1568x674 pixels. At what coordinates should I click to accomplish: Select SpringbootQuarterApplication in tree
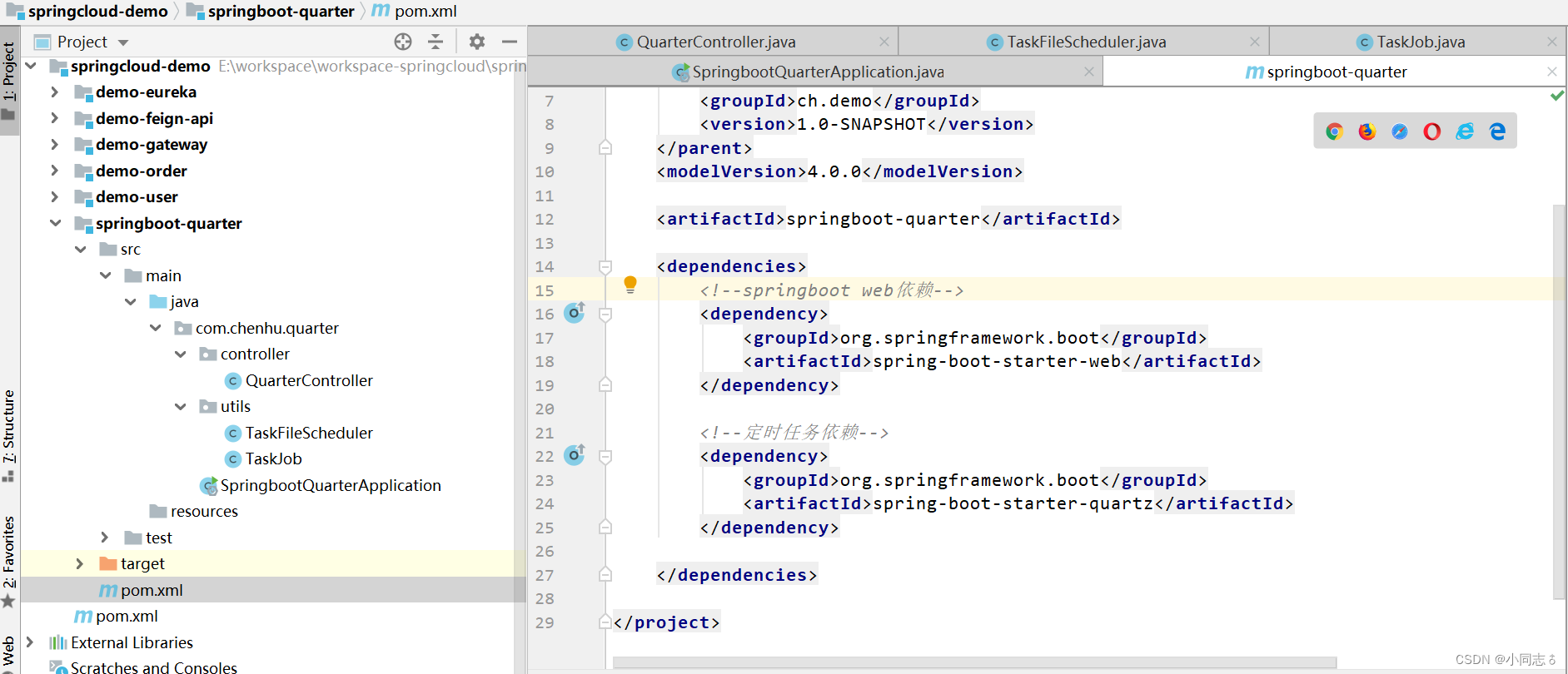pos(321,485)
